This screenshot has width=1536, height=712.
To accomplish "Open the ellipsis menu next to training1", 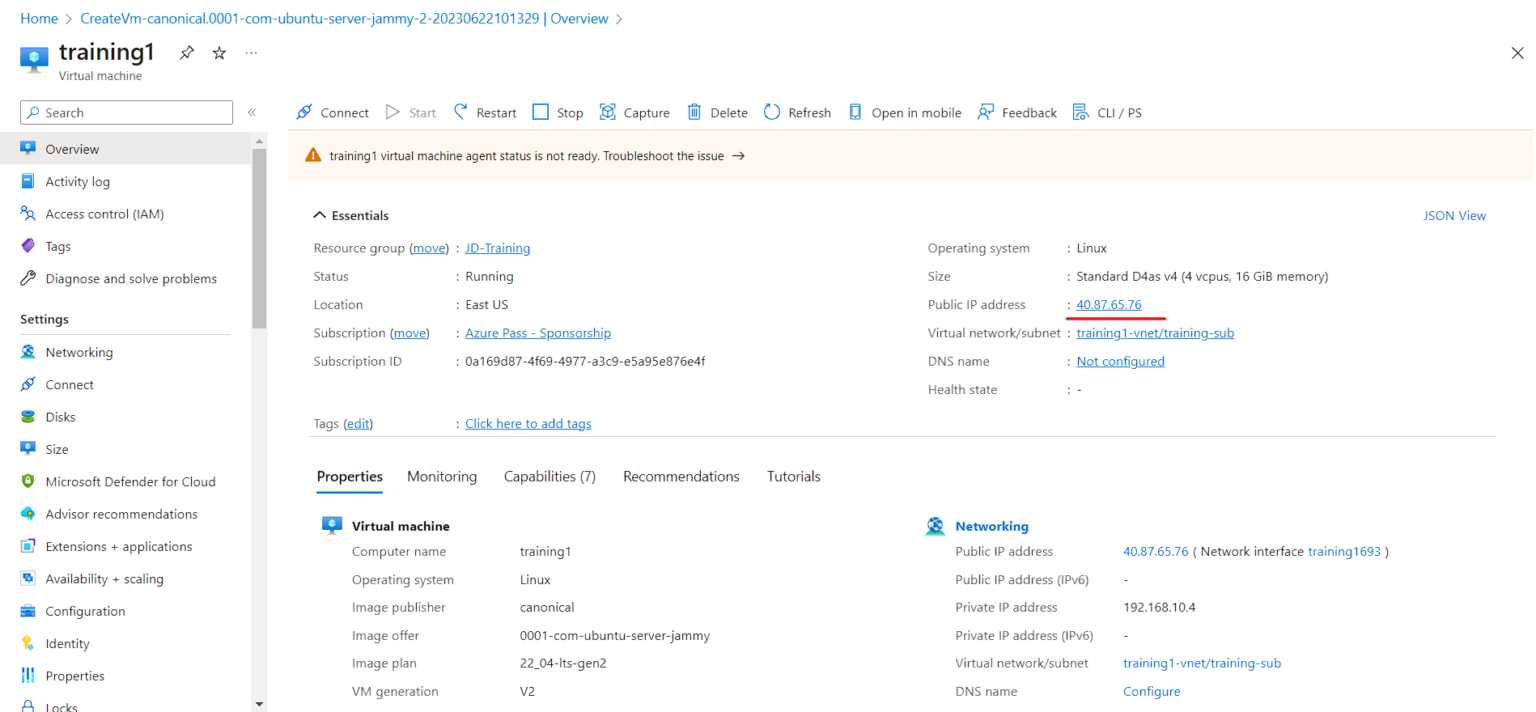I will 250,53.
